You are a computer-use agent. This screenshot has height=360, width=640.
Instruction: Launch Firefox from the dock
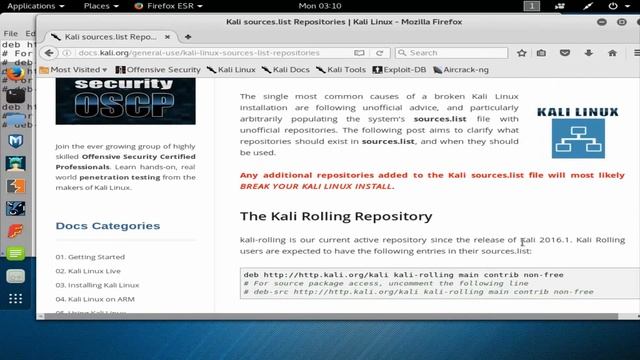click(16, 73)
